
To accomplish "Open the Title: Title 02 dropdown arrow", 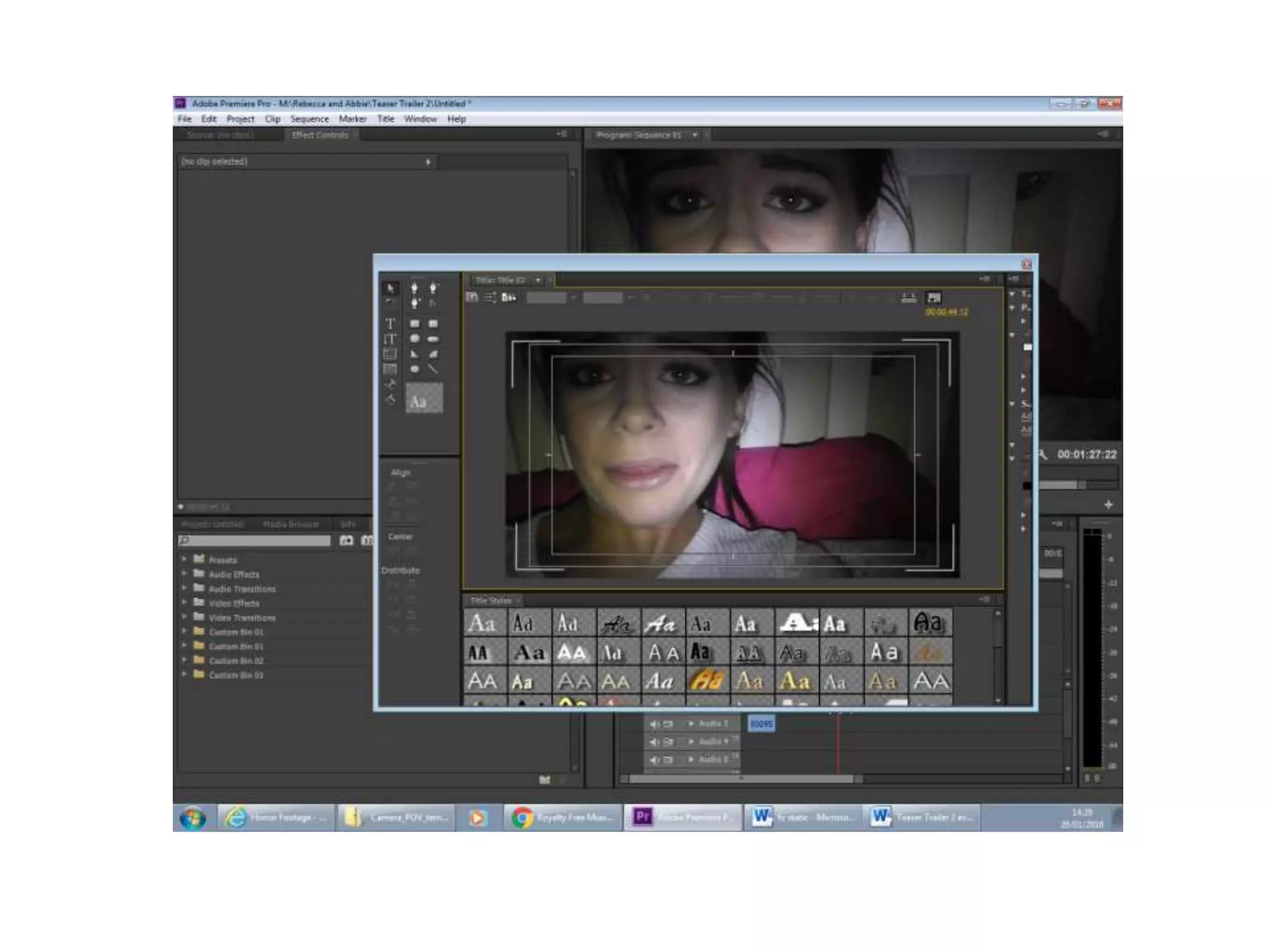I will (x=538, y=280).
